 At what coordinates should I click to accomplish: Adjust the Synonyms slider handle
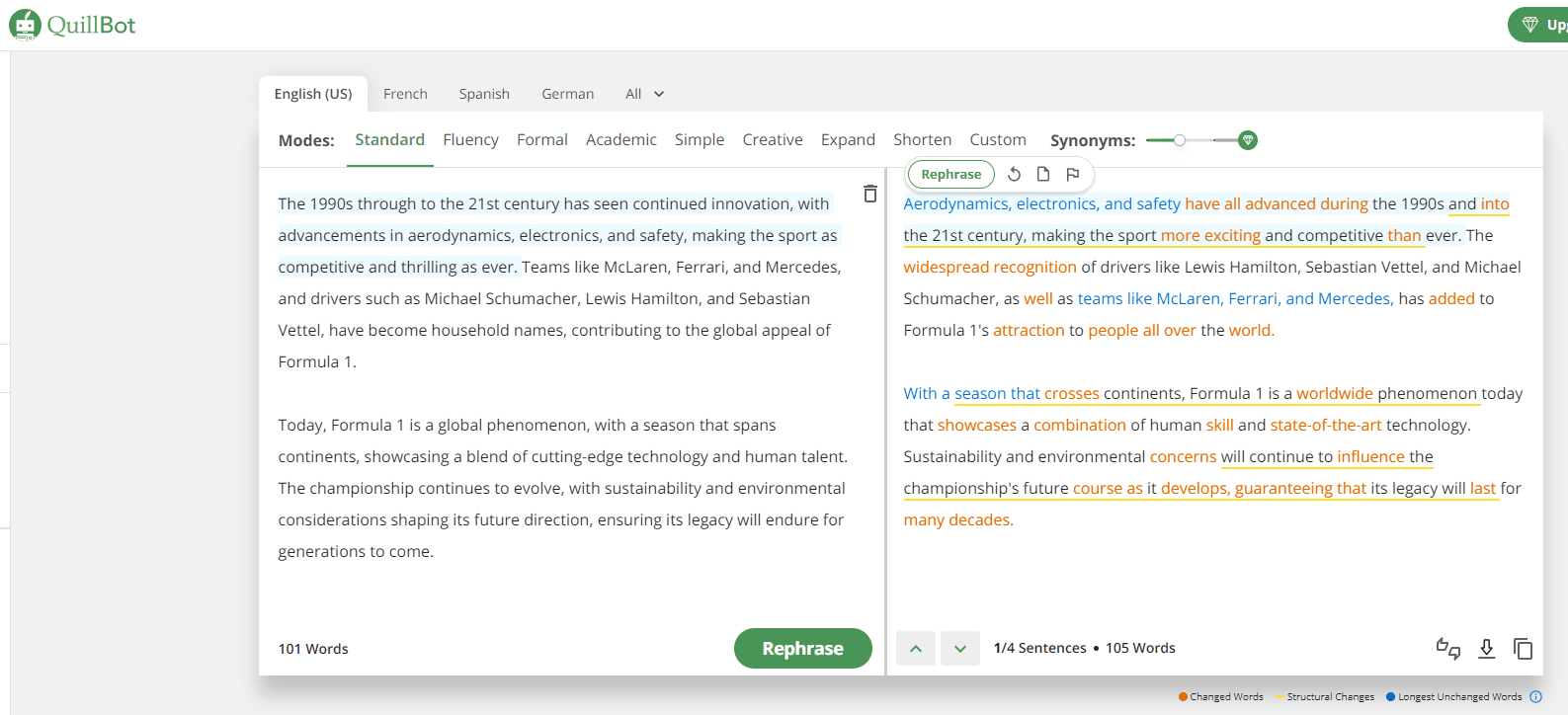click(1180, 140)
